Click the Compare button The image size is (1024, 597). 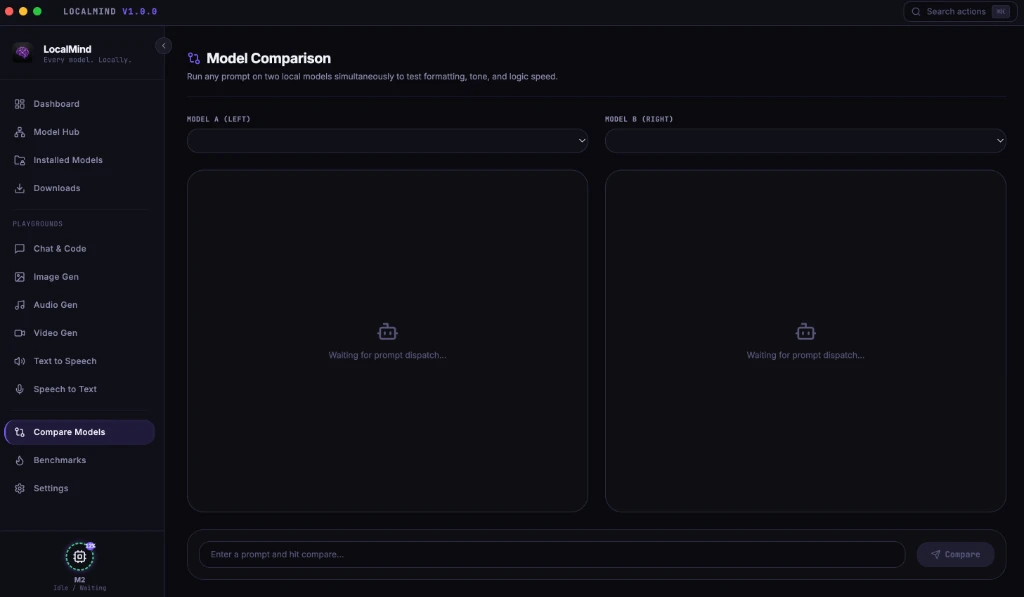955,555
